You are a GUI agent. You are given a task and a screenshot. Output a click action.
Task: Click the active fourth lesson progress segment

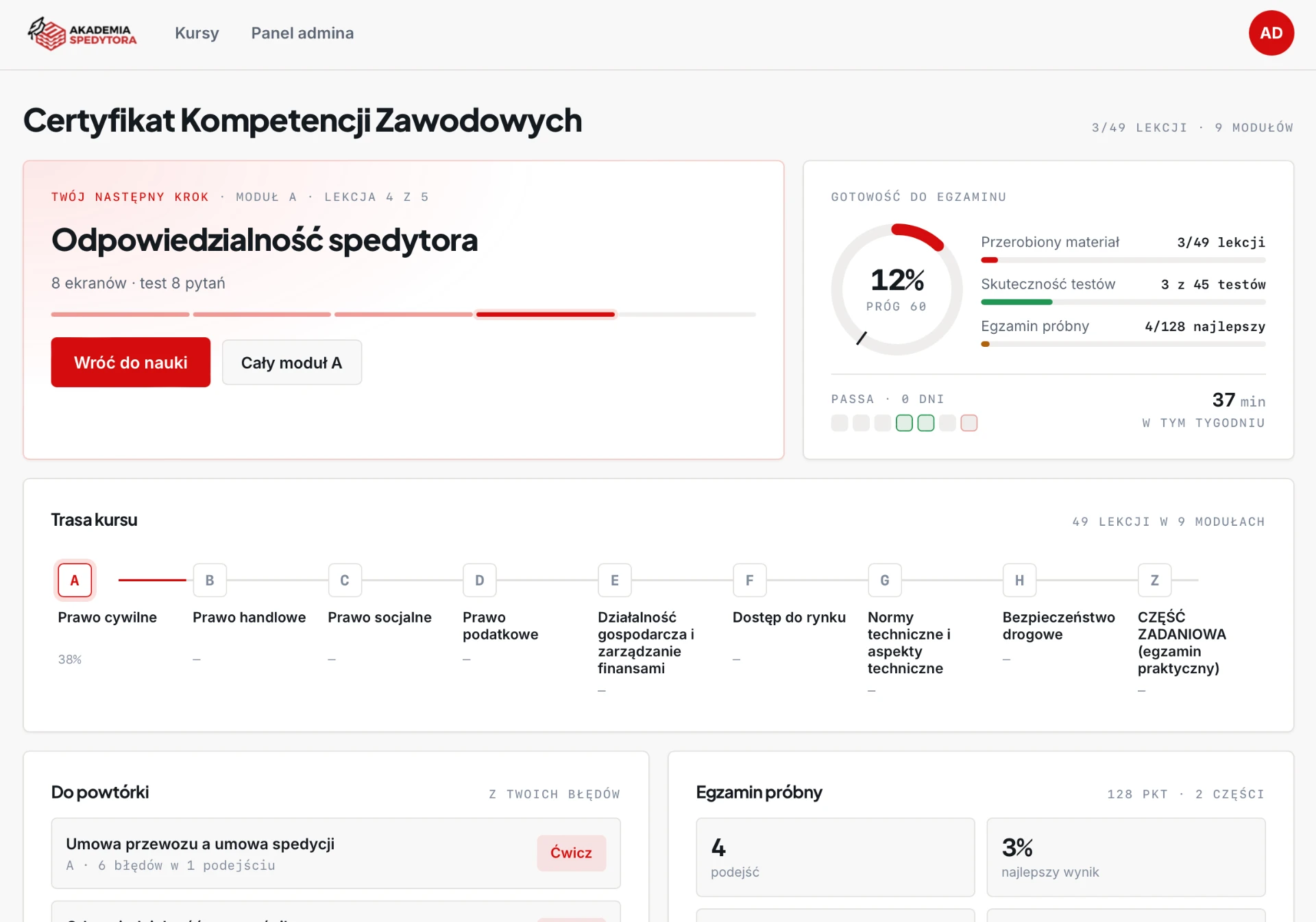click(x=546, y=315)
